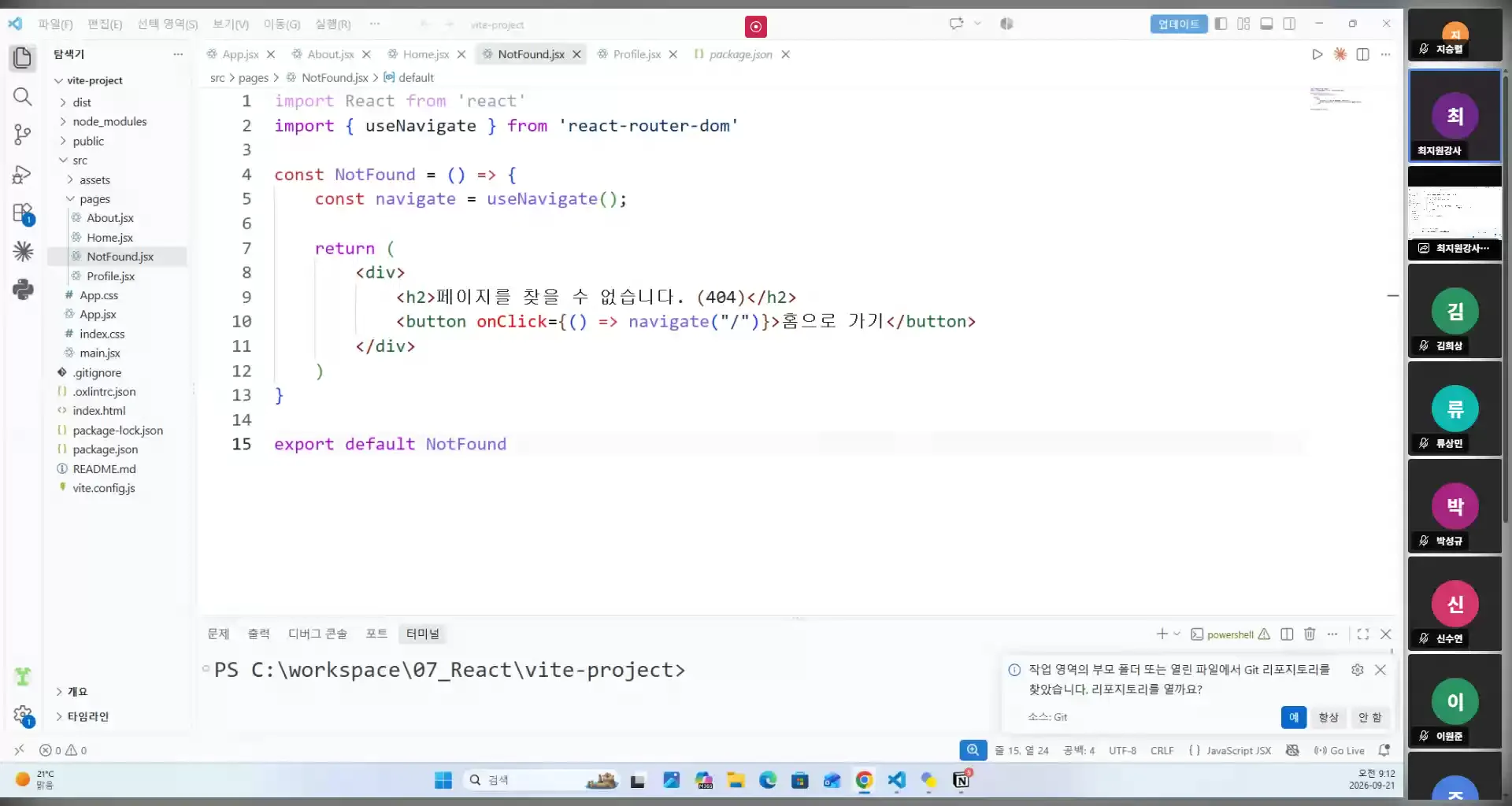
Task: Open Microsoft Edge from the taskbar
Action: [768, 780]
